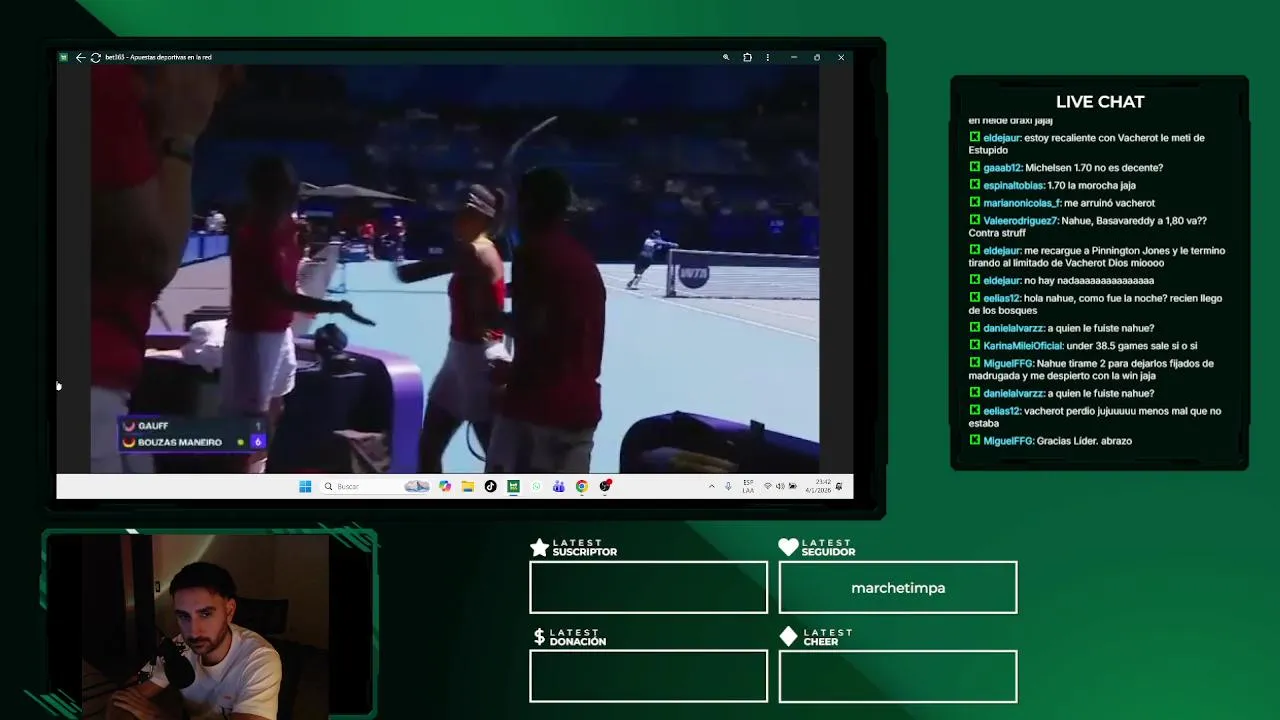Screen dimensions: 1280x720
Task: Open TikTok from the taskbar
Action: click(490, 486)
